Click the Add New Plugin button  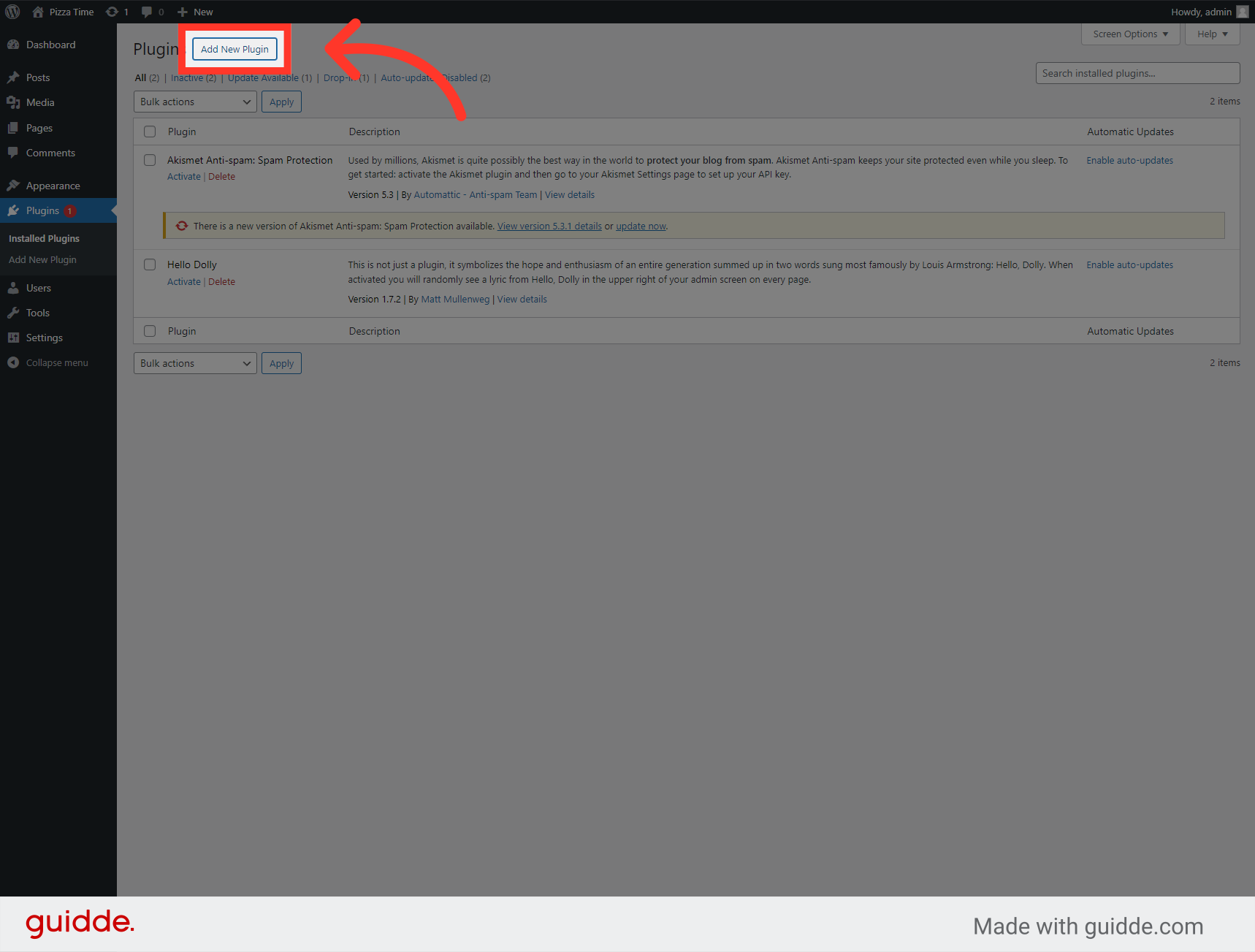[x=234, y=49]
